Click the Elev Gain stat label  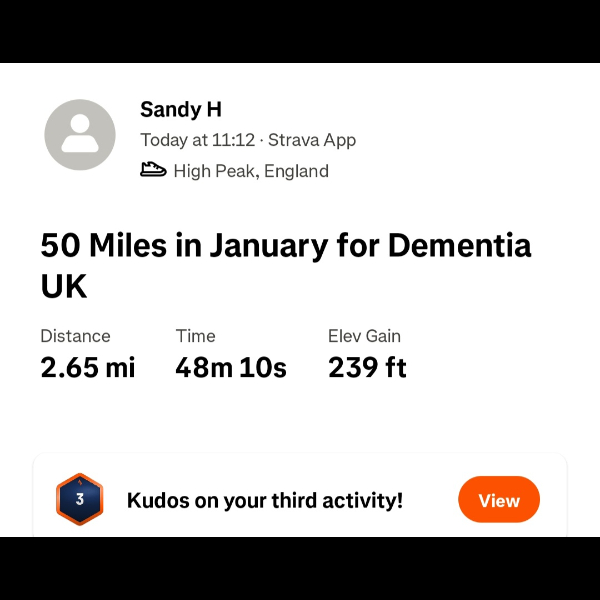pyautogui.click(x=364, y=336)
